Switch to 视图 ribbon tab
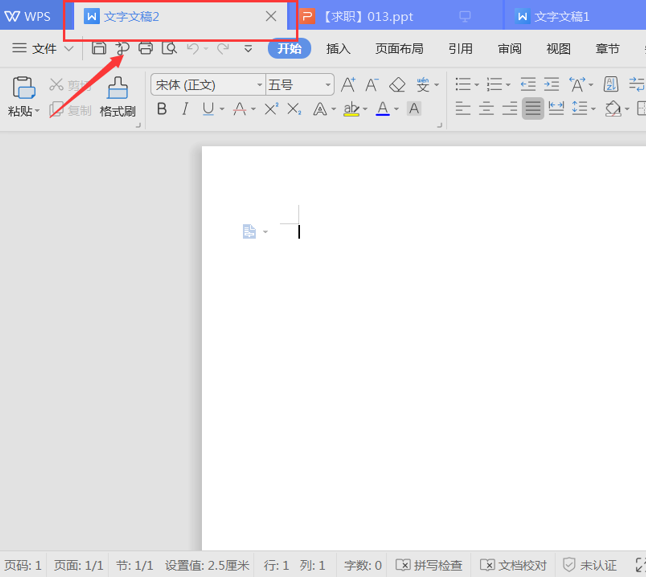The height and width of the screenshot is (577, 646). click(559, 49)
